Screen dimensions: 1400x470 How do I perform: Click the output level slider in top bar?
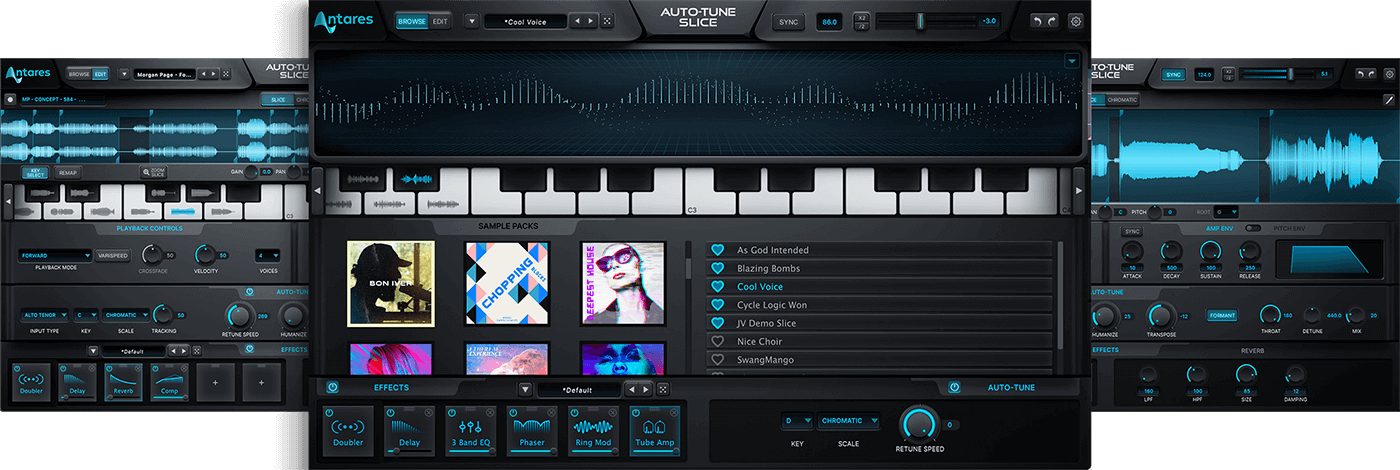coord(919,21)
